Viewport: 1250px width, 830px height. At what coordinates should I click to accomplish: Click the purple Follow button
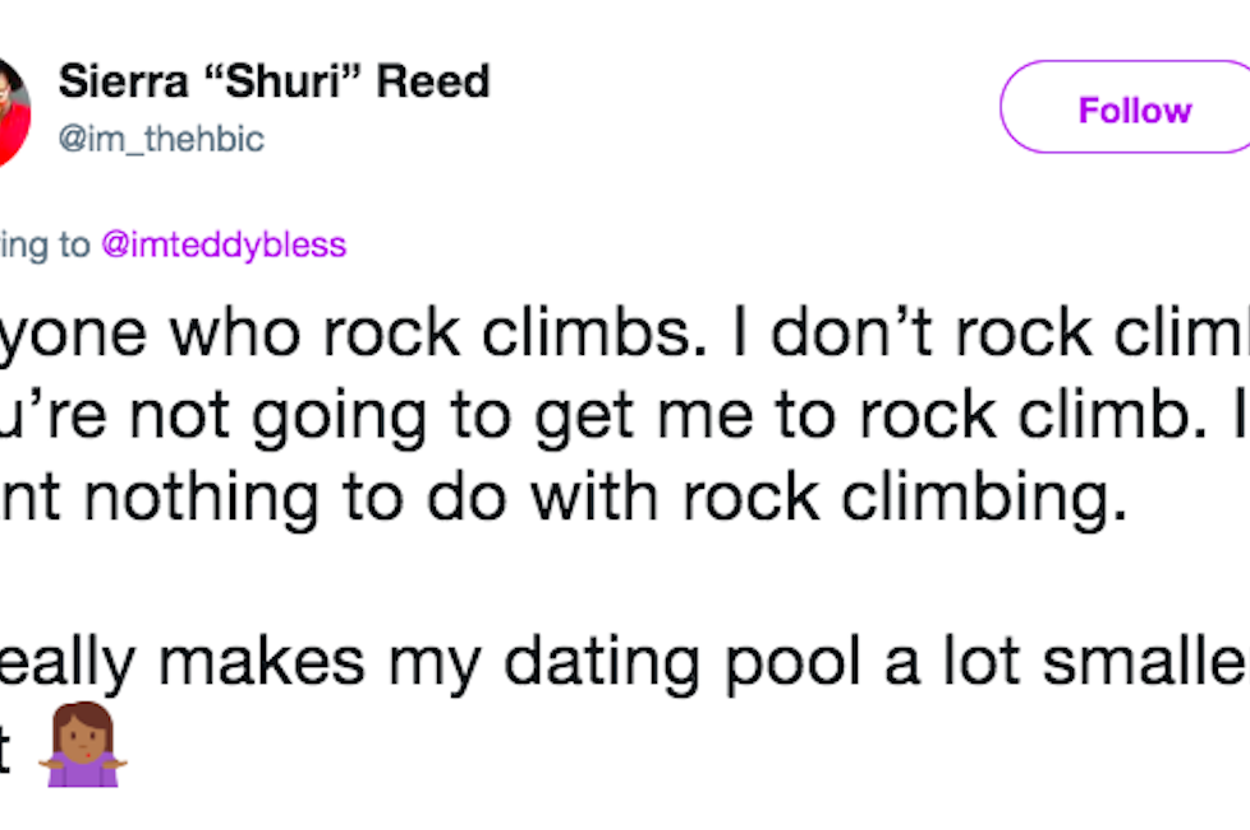click(x=1133, y=109)
